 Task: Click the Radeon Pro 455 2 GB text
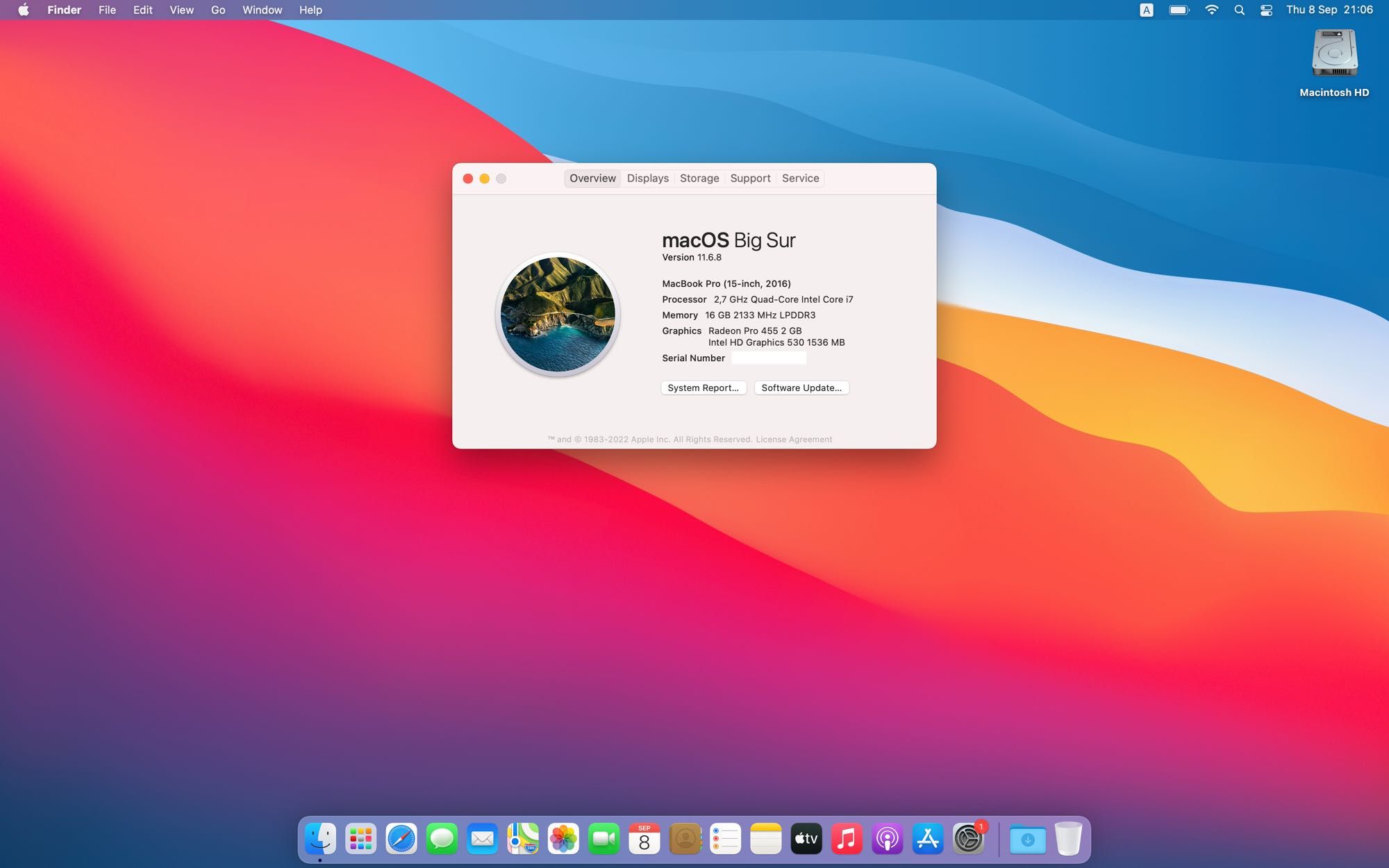tap(755, 331)
